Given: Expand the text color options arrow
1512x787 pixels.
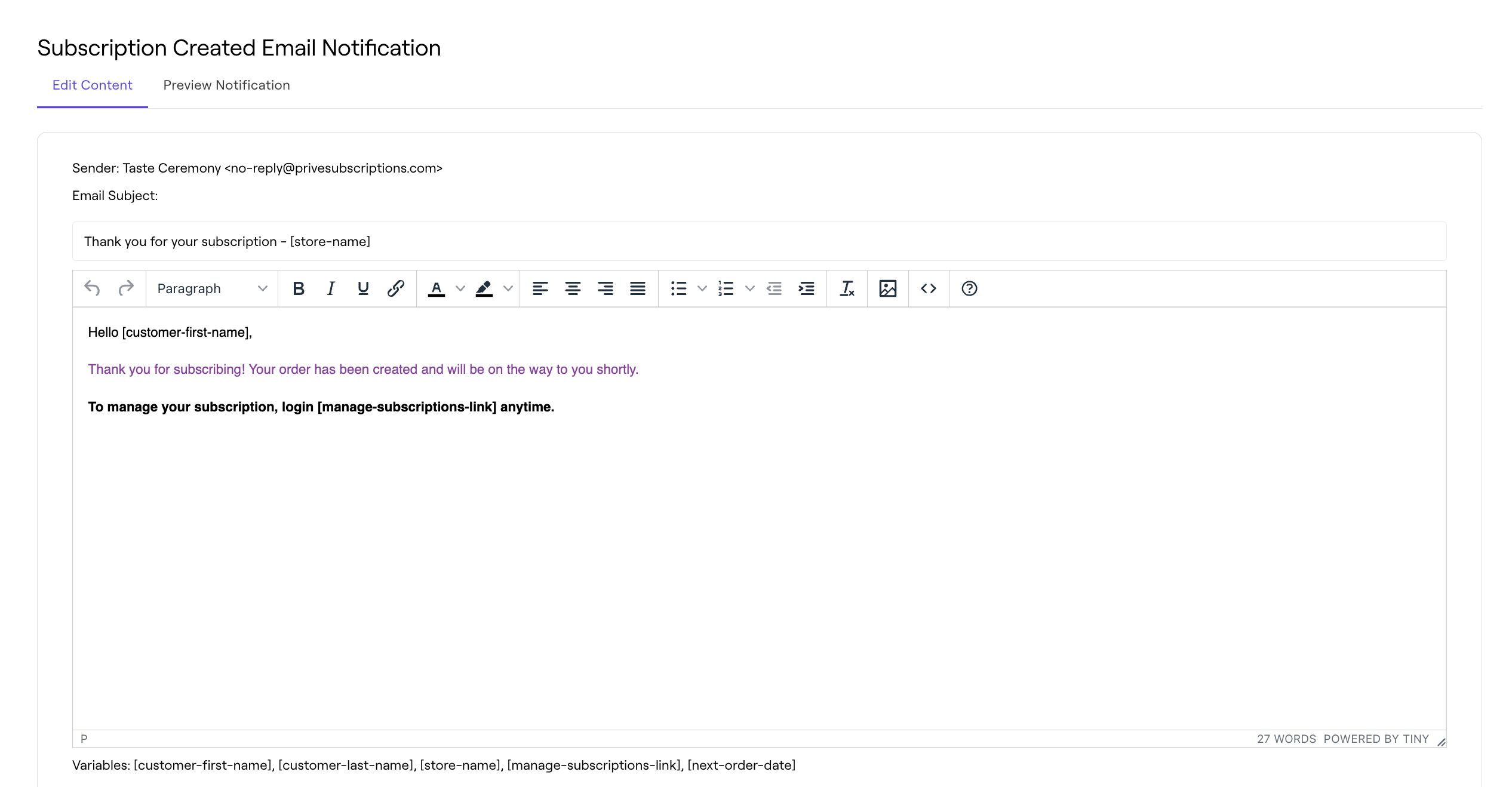Looking at the screenshot, I should [460, 288].
